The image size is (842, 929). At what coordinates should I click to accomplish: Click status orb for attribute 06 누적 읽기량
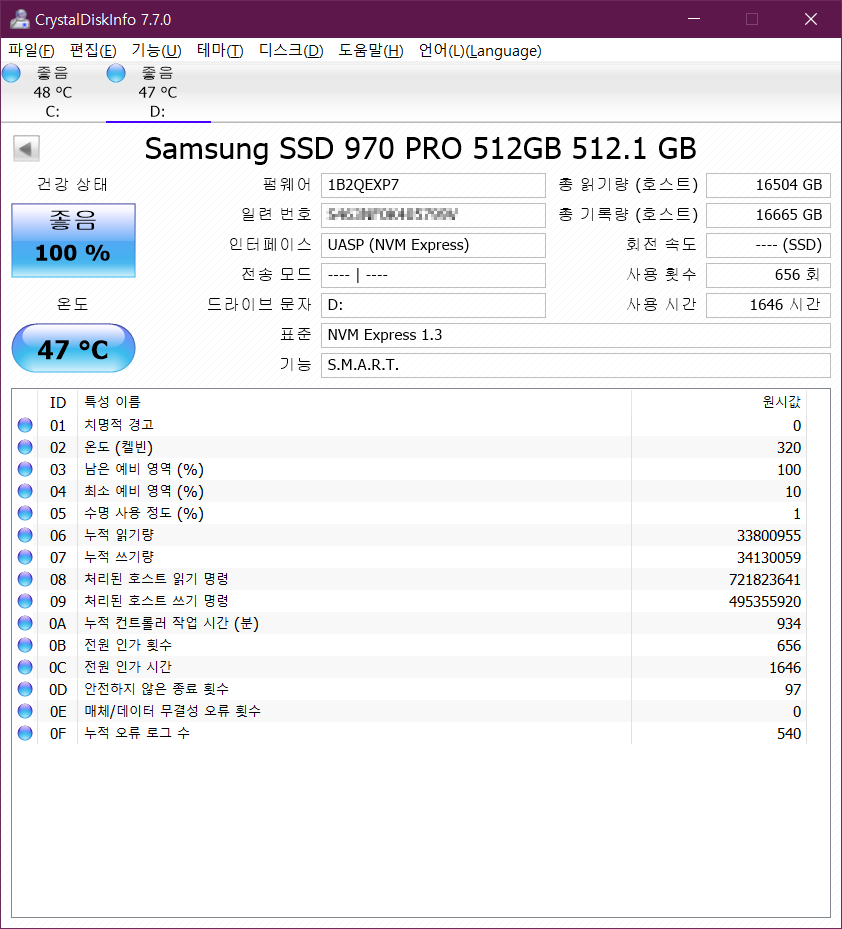(x=25, y=535)
